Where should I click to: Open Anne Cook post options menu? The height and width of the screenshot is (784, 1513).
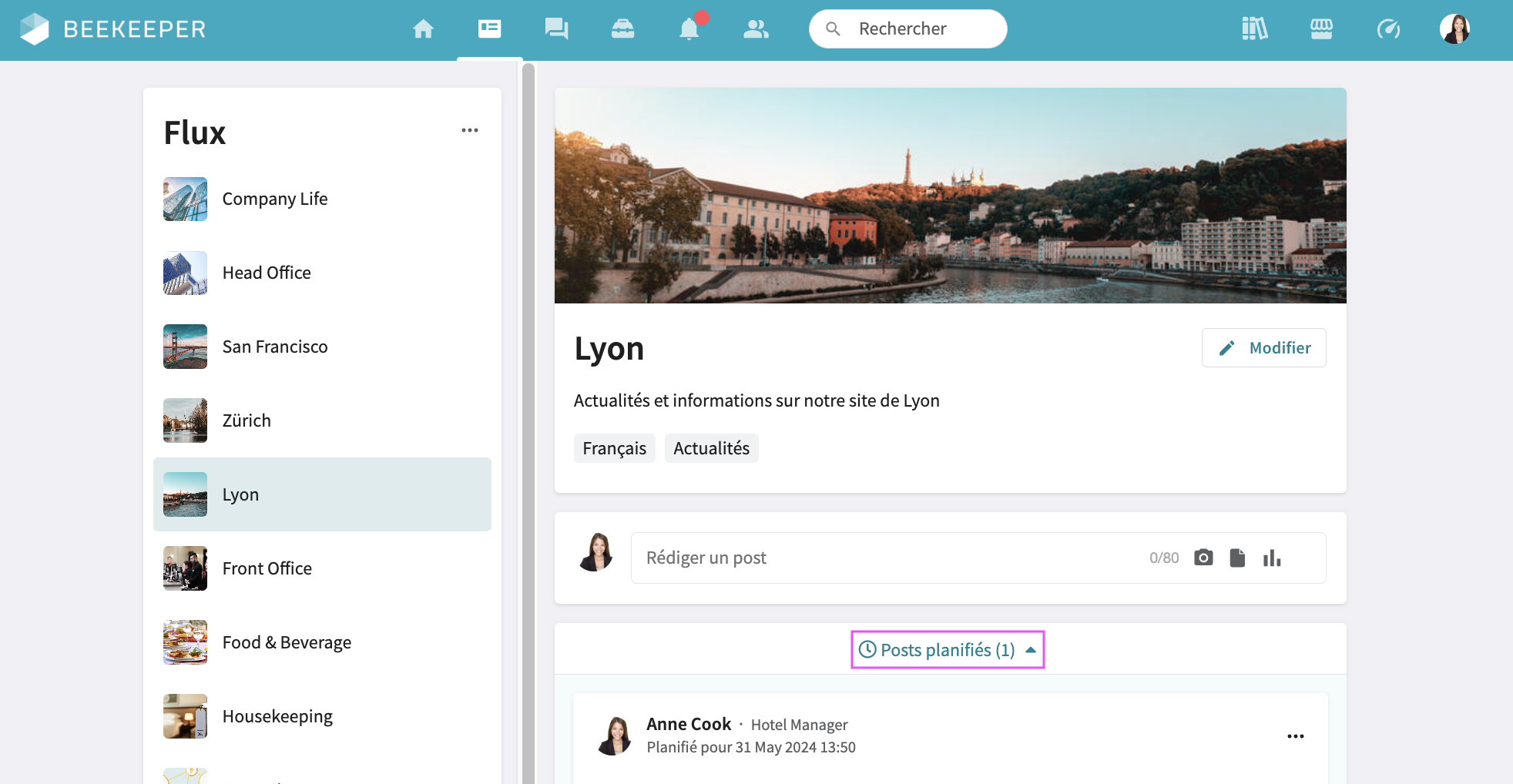point(1296,736)
